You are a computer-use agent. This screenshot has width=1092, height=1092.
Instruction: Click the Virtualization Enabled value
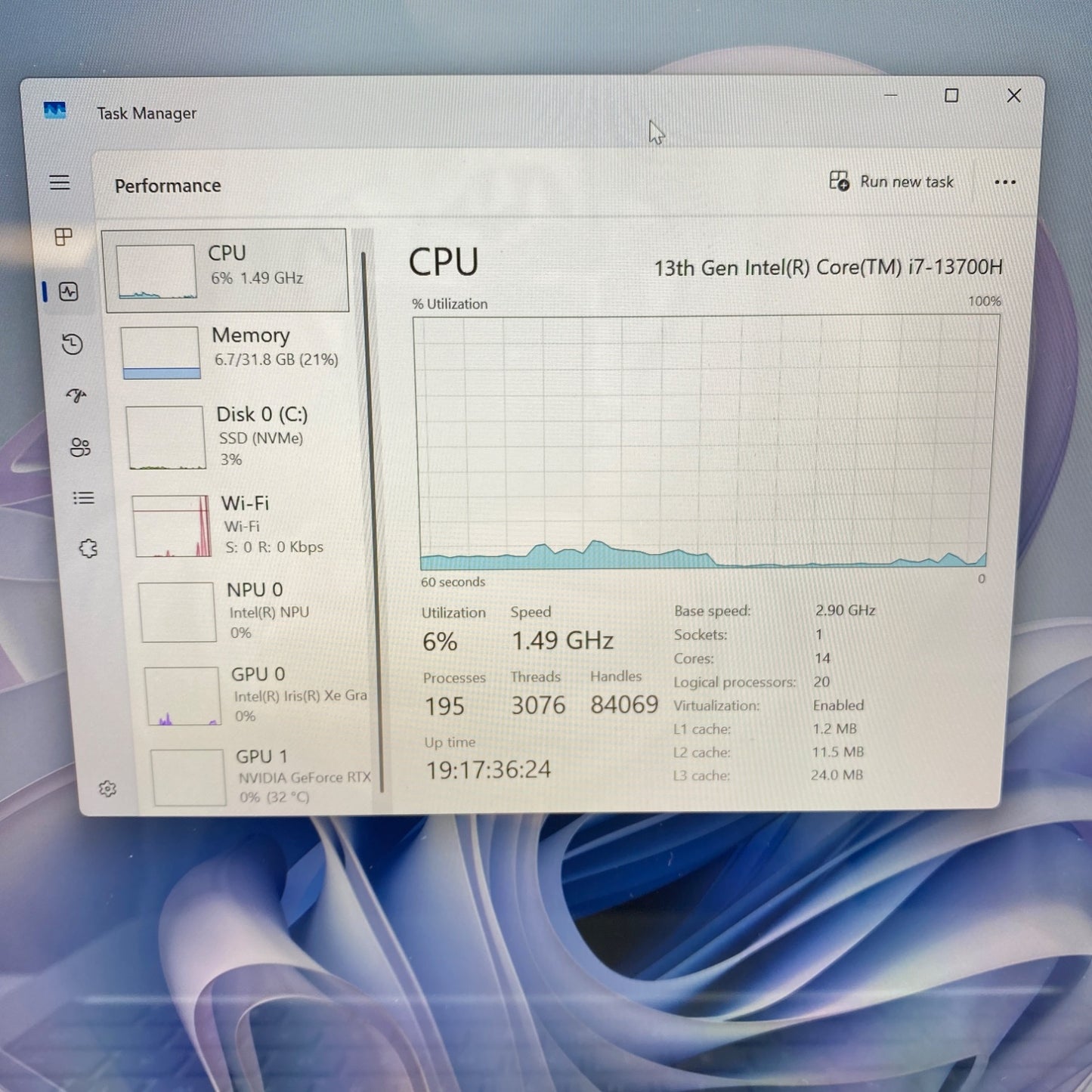coord(838,705)
